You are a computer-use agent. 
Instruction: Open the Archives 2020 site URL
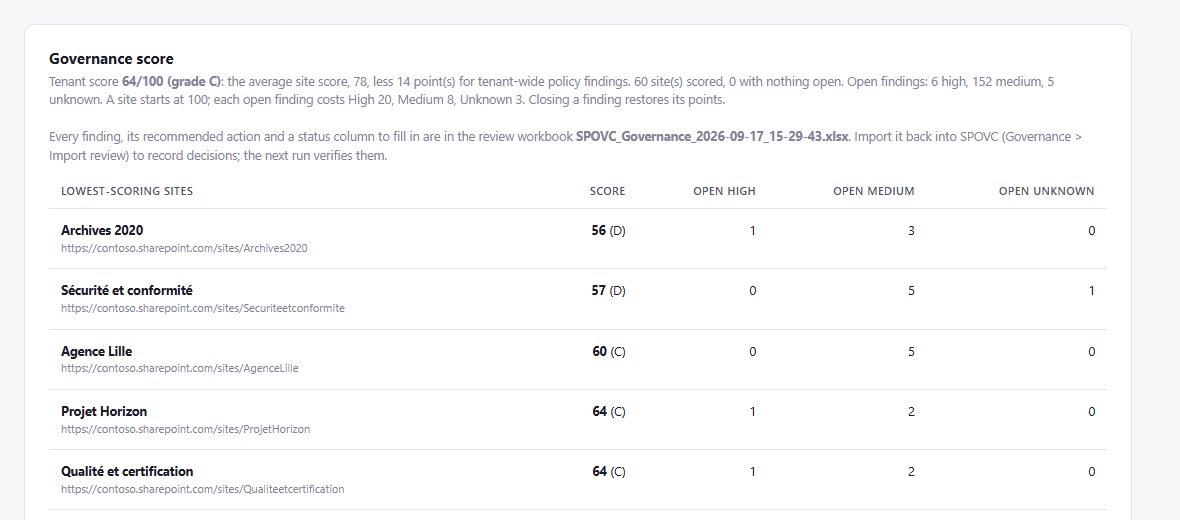[184, 248]
